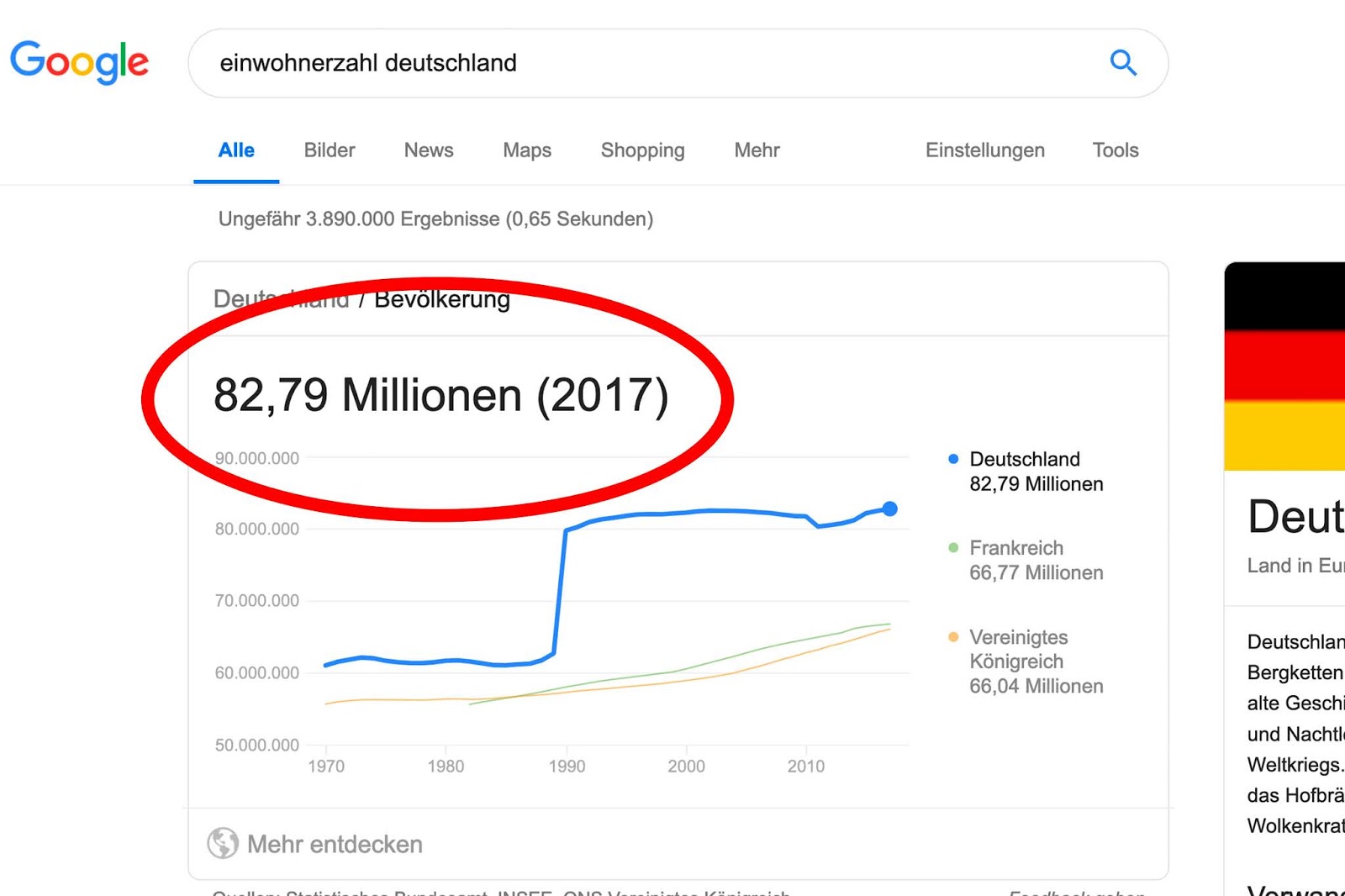Screen dimensions: 1345x896
Task: Switch to the Bilder tab
Action: (330, 150)
